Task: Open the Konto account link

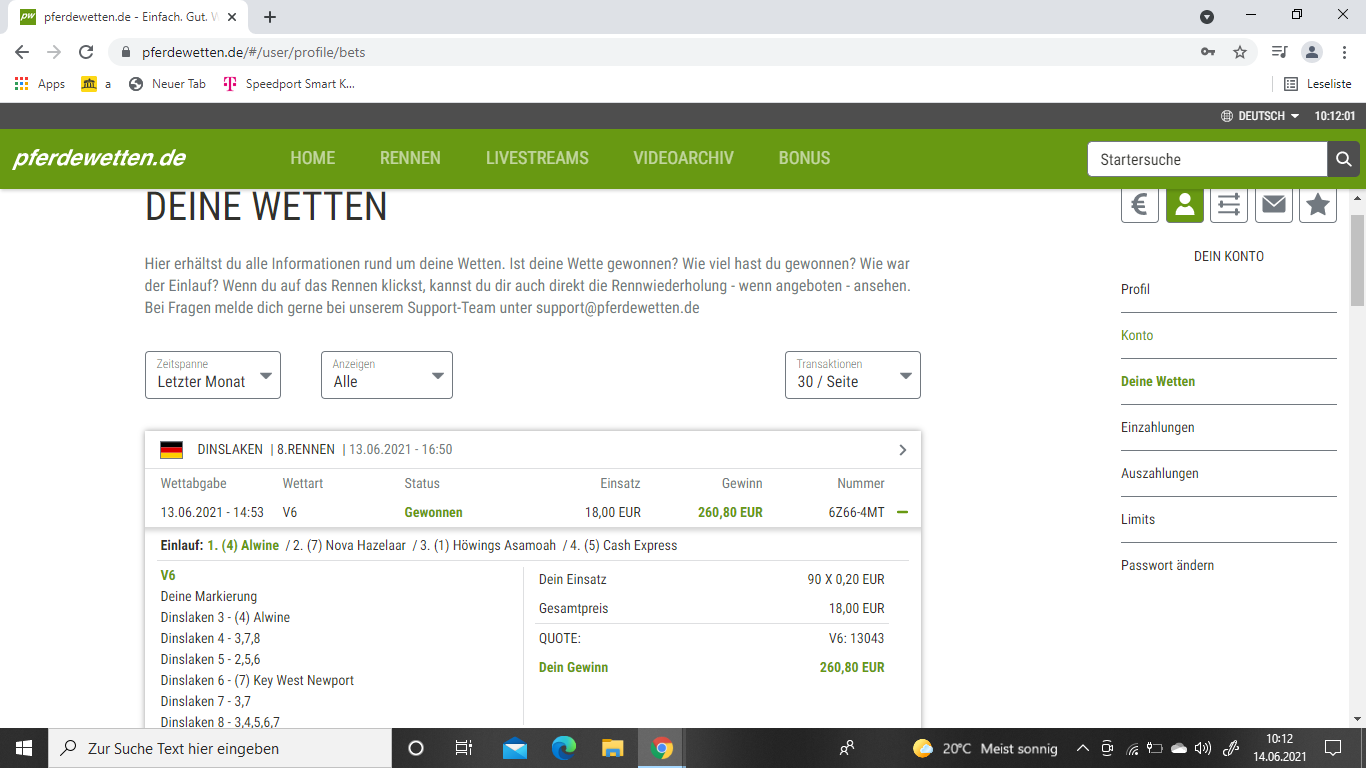Action: coord(1137,335)
